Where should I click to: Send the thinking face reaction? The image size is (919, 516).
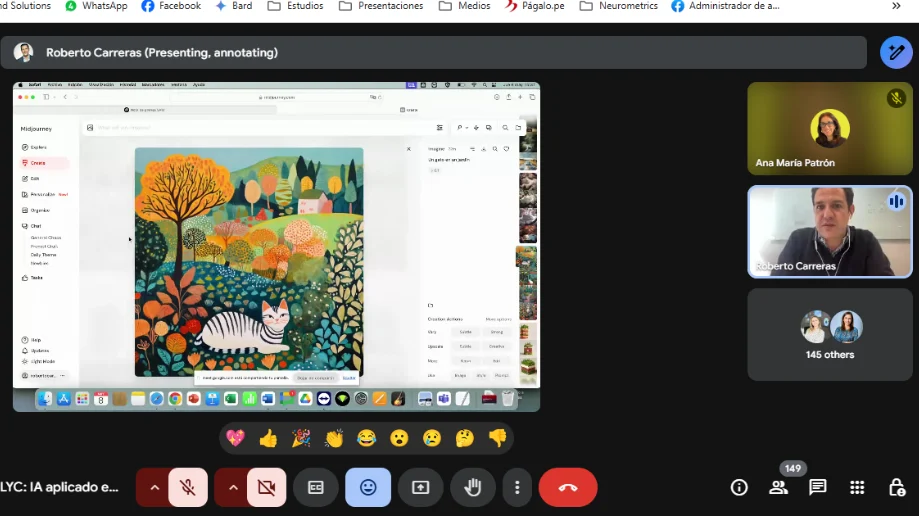point(465,438)
